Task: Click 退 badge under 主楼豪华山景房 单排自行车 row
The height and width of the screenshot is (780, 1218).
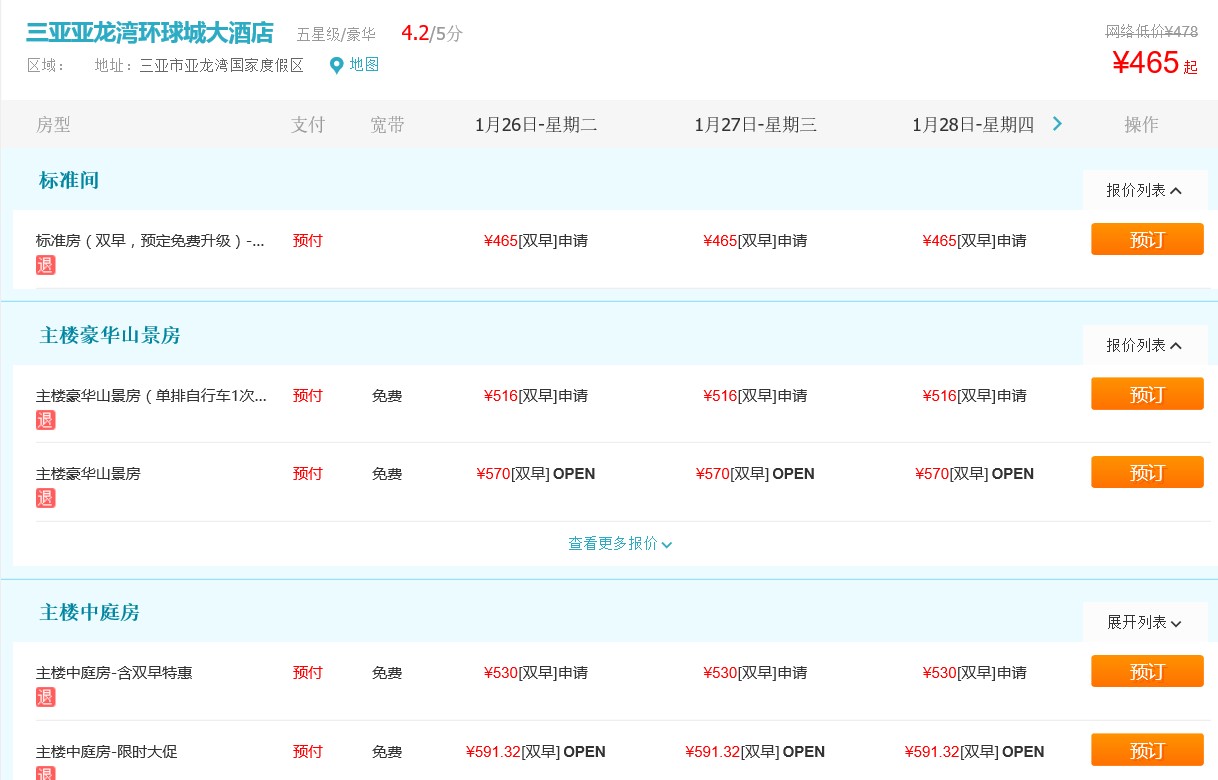Action: click(x=45, y=420)
